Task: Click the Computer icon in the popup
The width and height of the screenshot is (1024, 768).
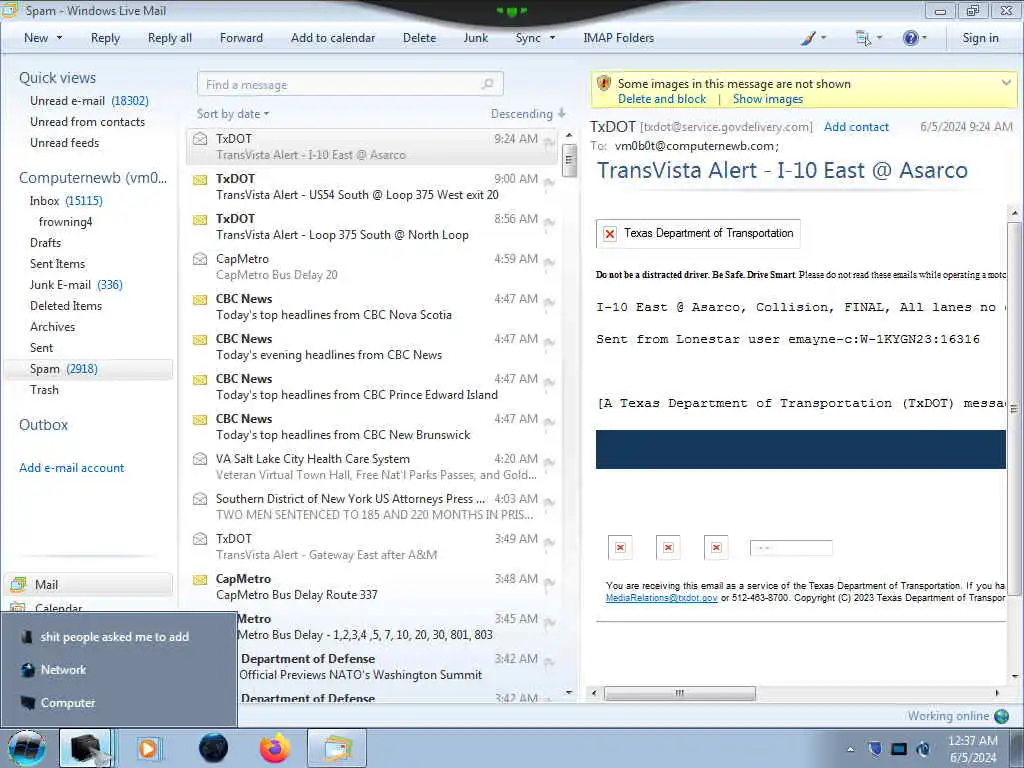Action: (x=27, y=703)
